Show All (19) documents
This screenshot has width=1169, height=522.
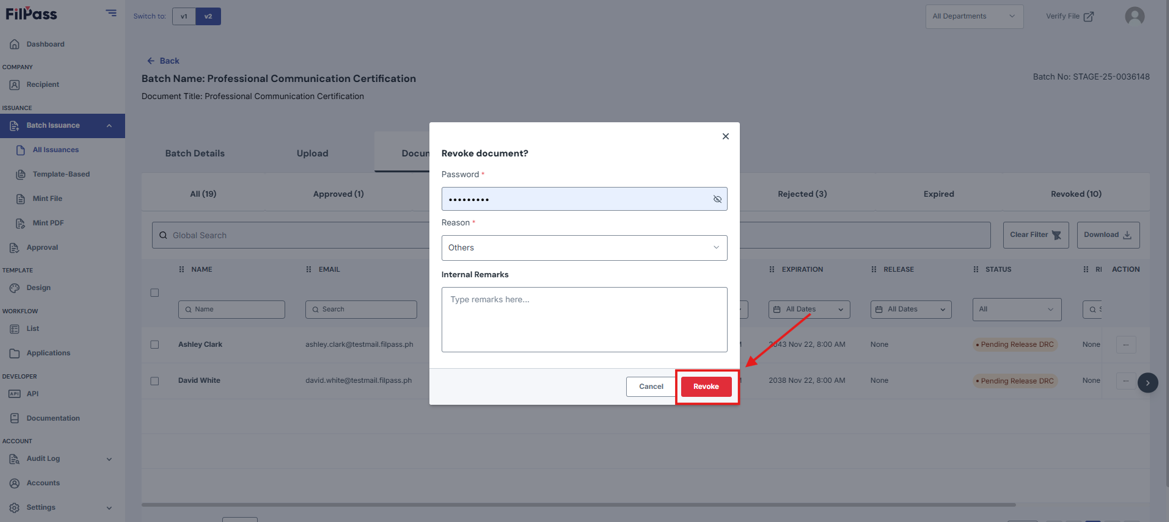pos(204,194)
